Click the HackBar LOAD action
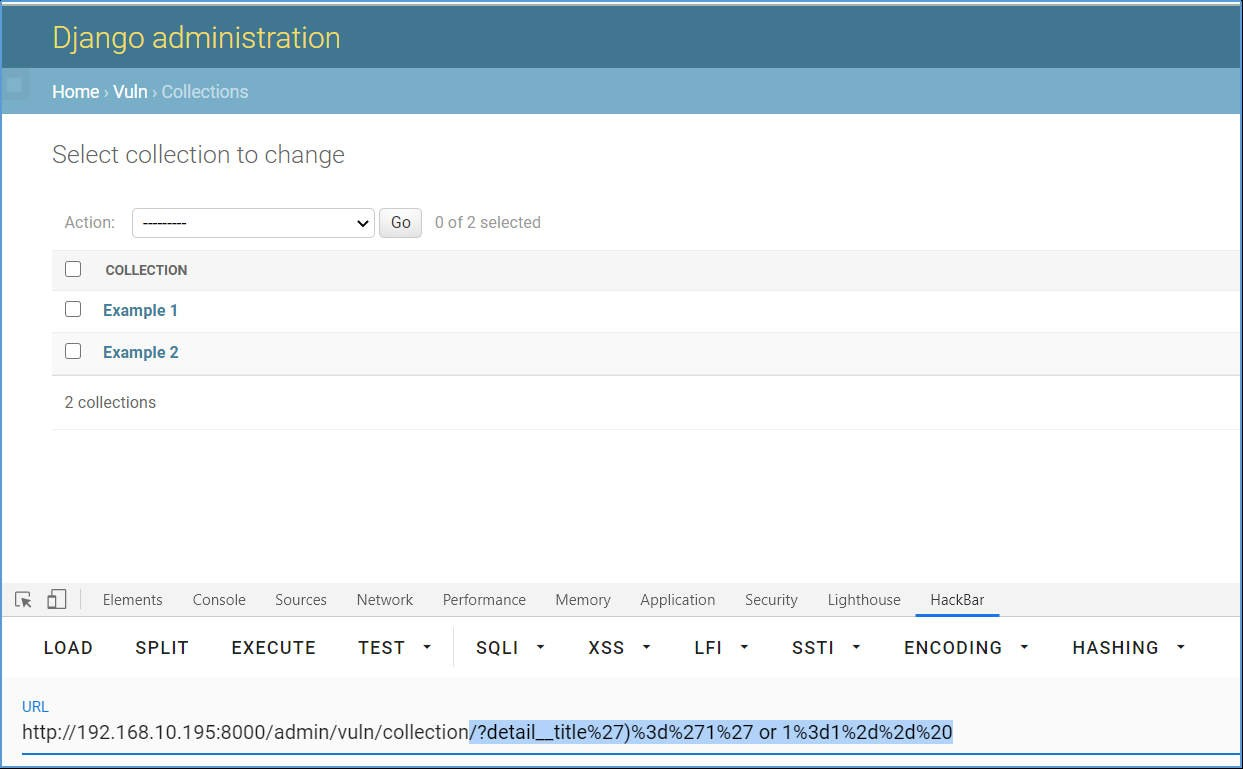This screenshot has width=1243, height=769. [67, 648]
